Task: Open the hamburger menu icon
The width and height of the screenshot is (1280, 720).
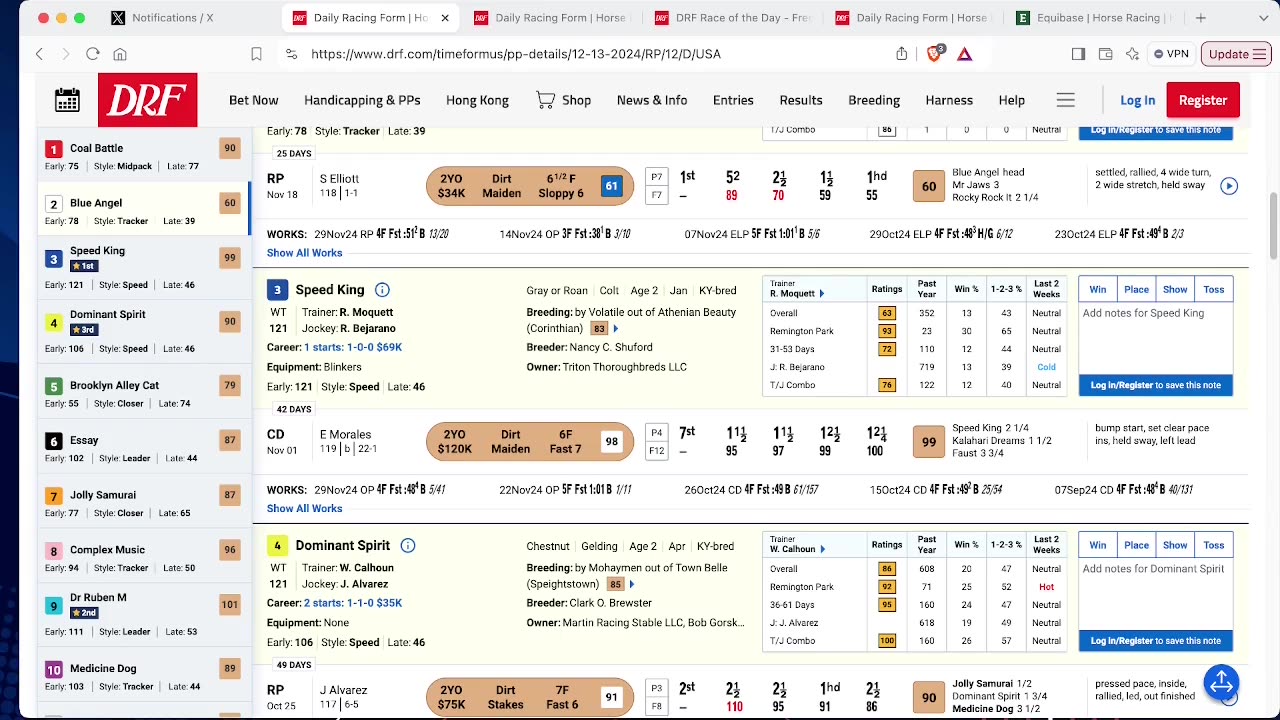Action: (1065, 100)
